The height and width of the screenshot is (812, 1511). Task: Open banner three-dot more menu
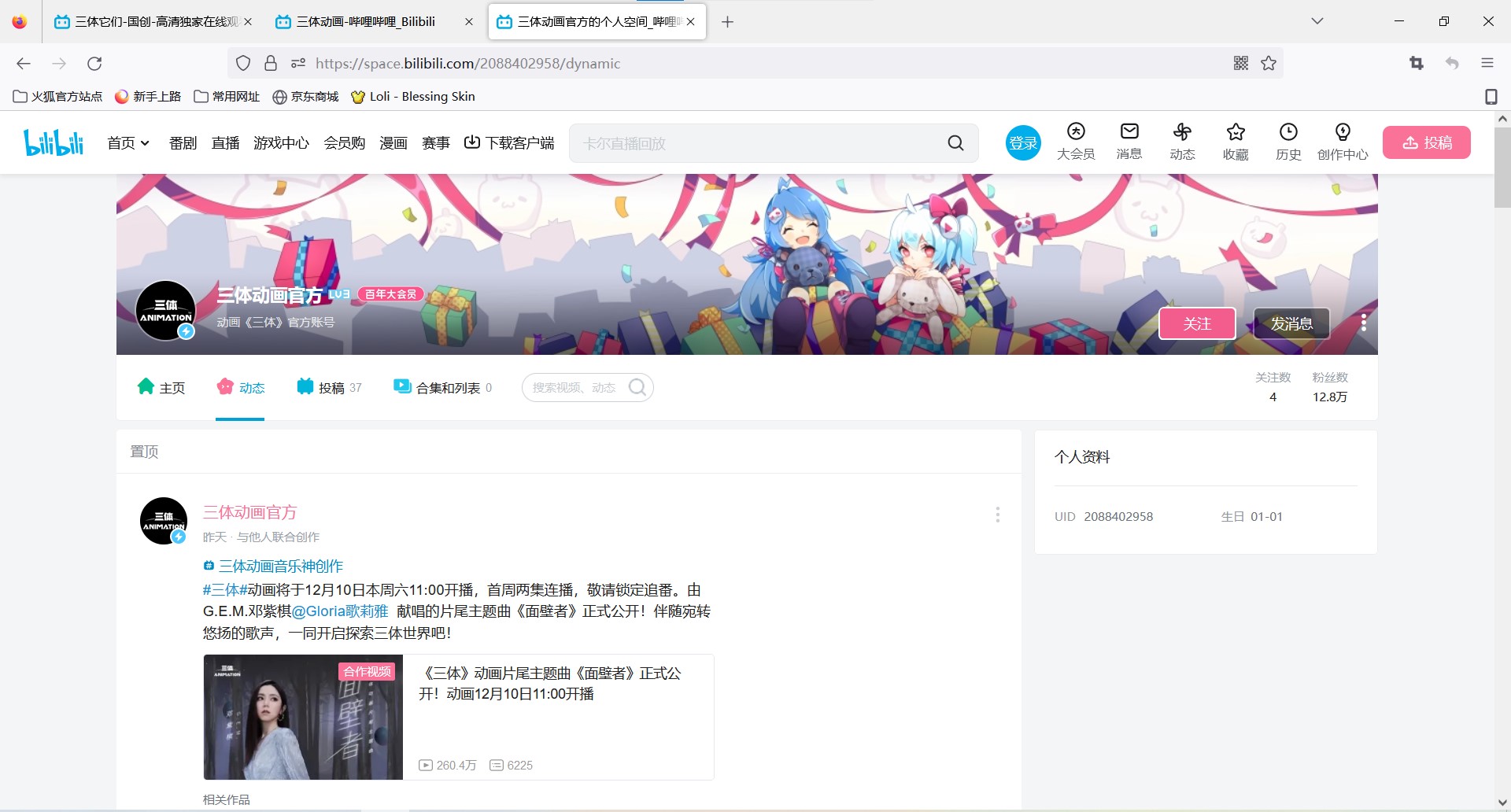point(1364,323)
